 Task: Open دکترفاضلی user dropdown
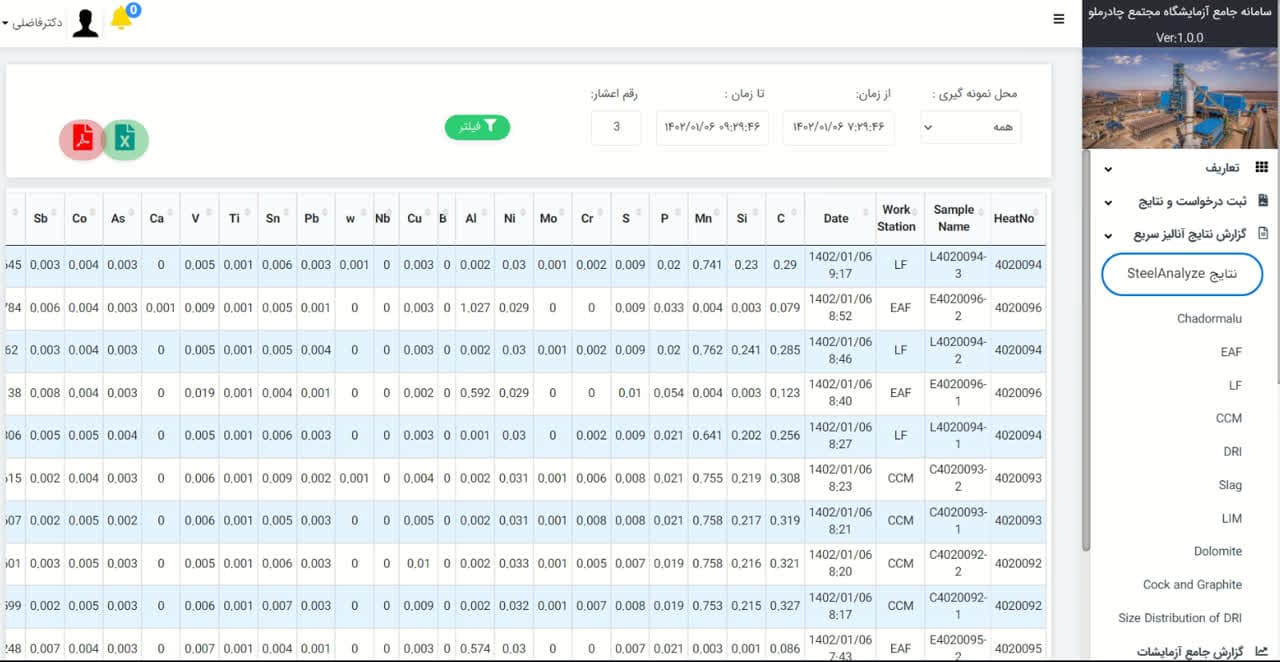coord(34,22)
